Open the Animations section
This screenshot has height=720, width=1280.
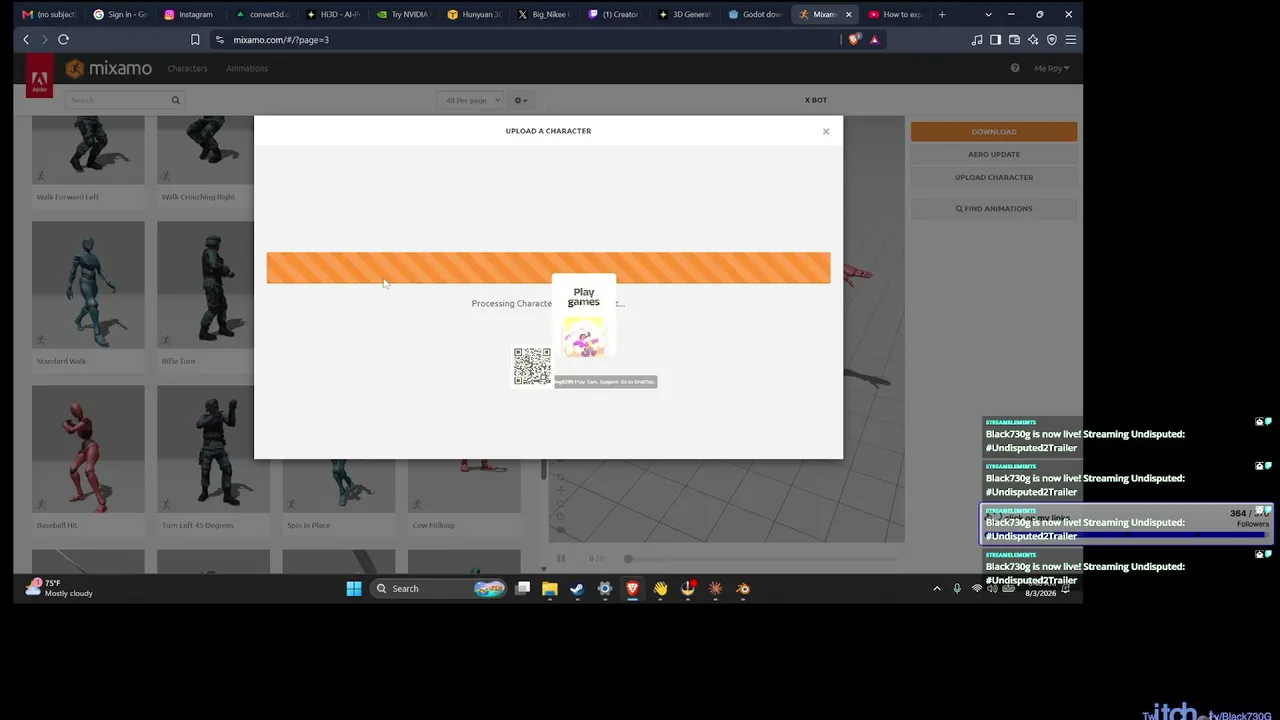click(x=247, y=69)
